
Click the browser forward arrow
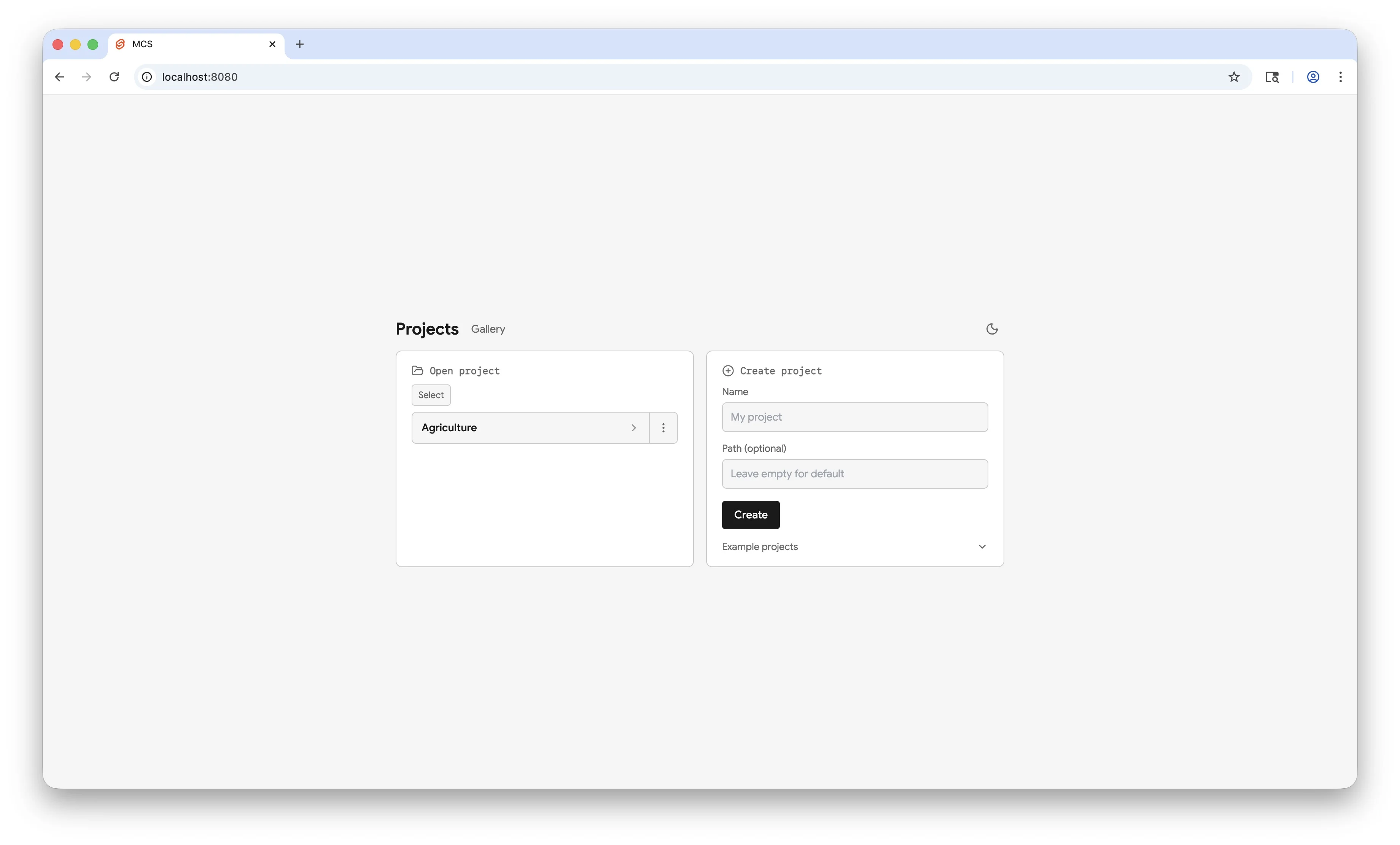pyautogui.click(x=86, y=77)
